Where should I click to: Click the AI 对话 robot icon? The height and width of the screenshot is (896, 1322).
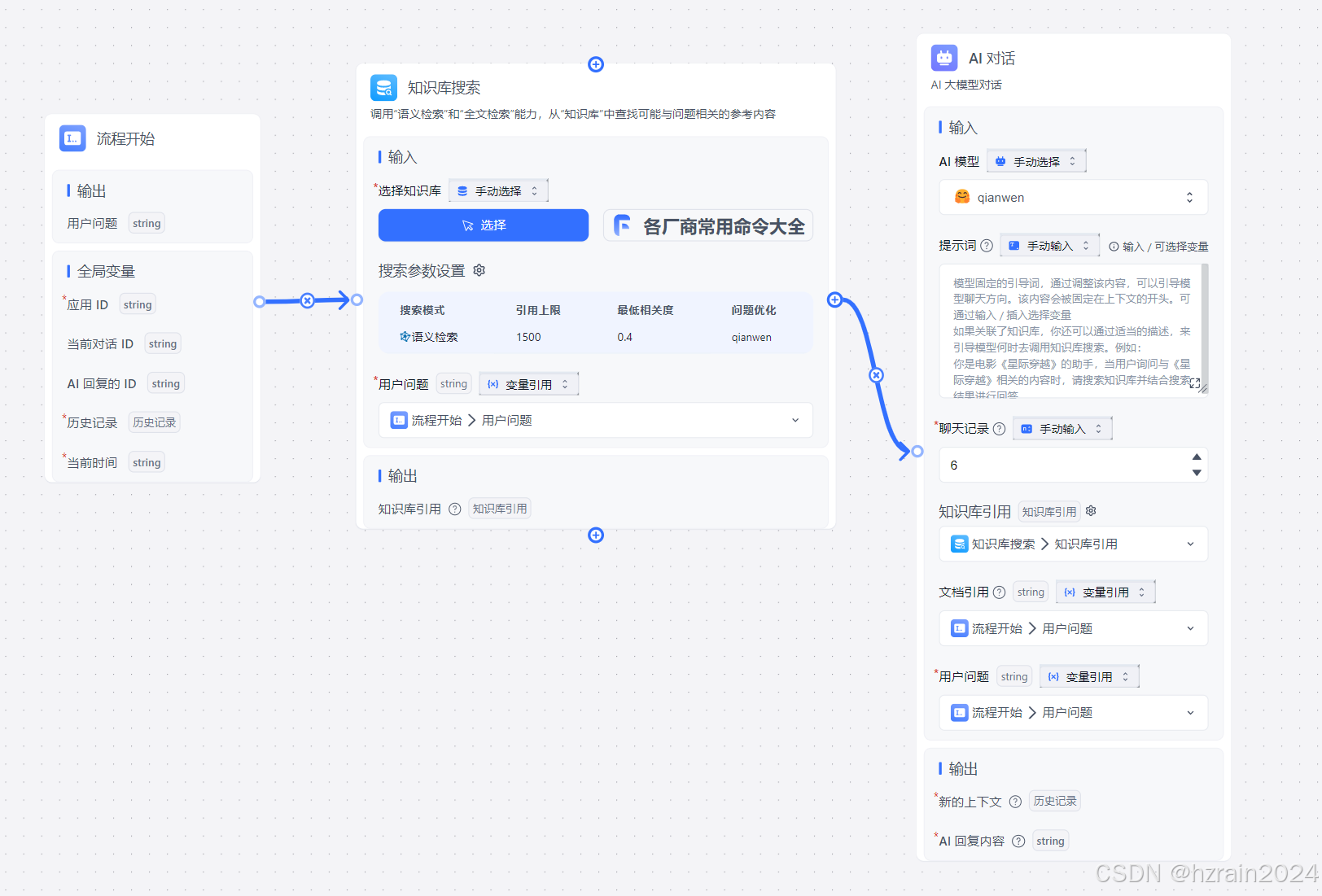click(944, 58)
